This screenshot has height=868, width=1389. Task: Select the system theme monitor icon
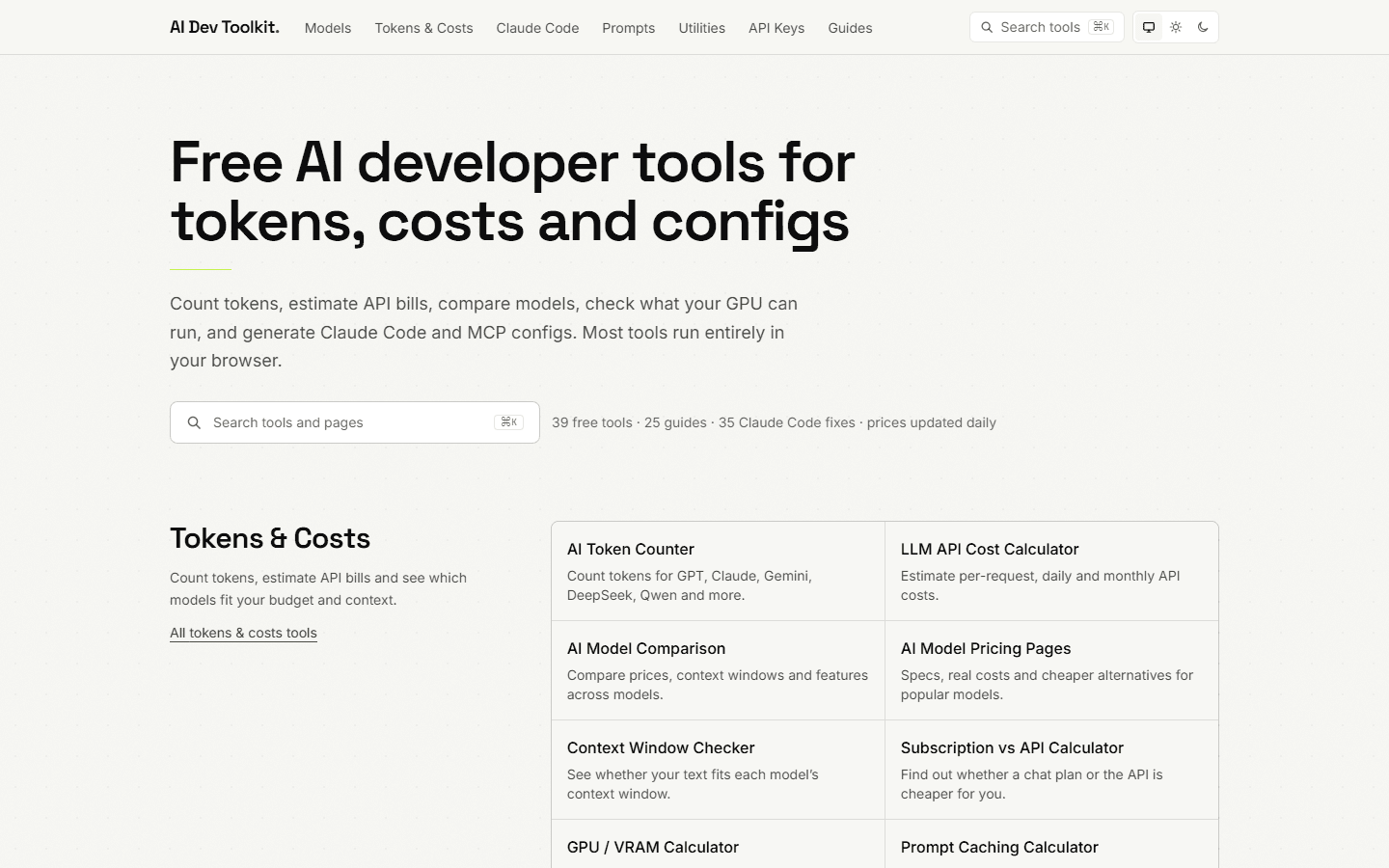pos(1149,27)
